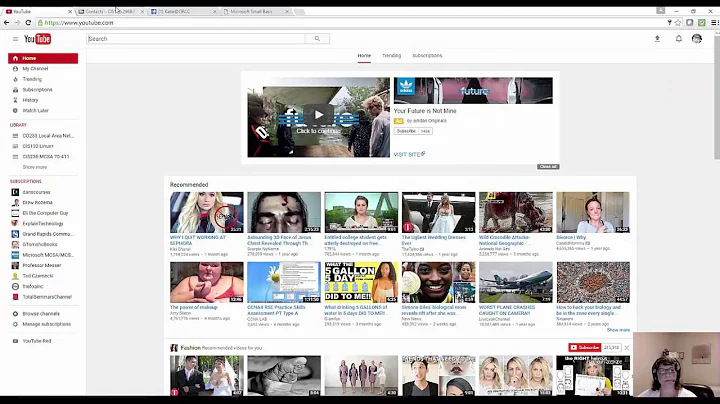Dismiss the Fashion recommendation section
This screenshot has width=720, height=404.
click(x=627, y=348)
